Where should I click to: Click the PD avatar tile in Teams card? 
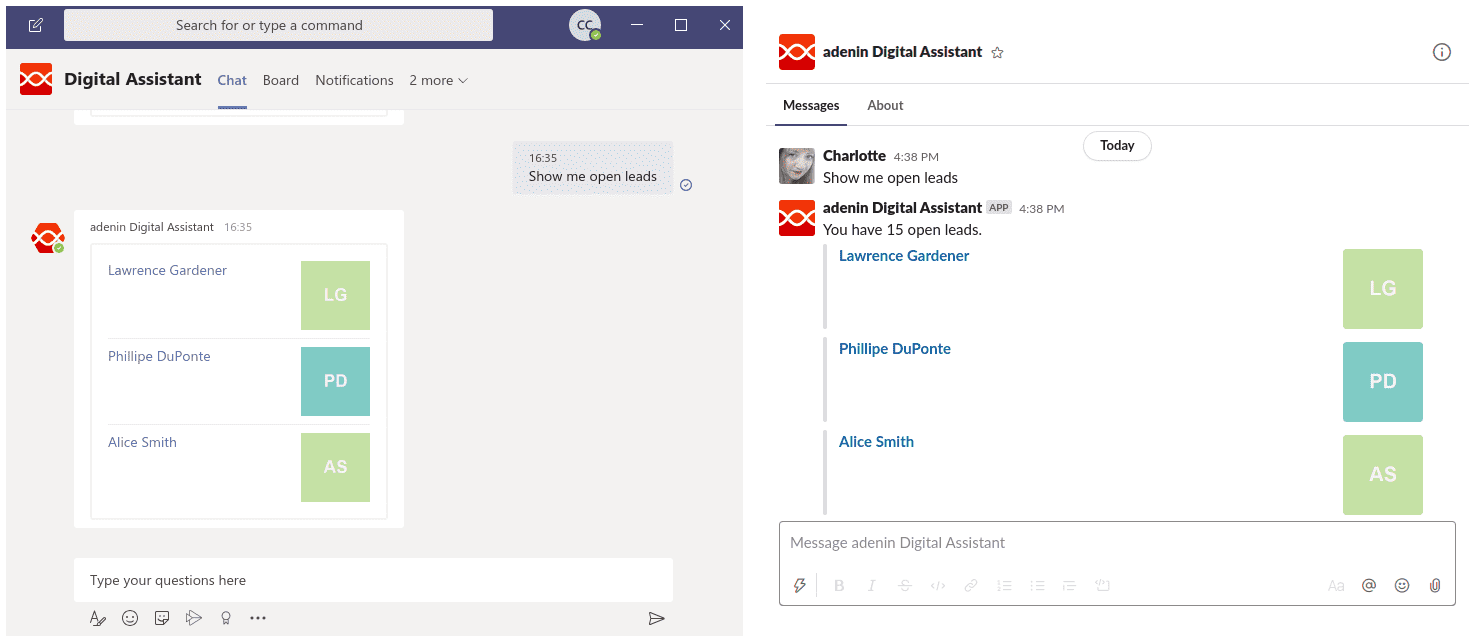coord(335,381)
